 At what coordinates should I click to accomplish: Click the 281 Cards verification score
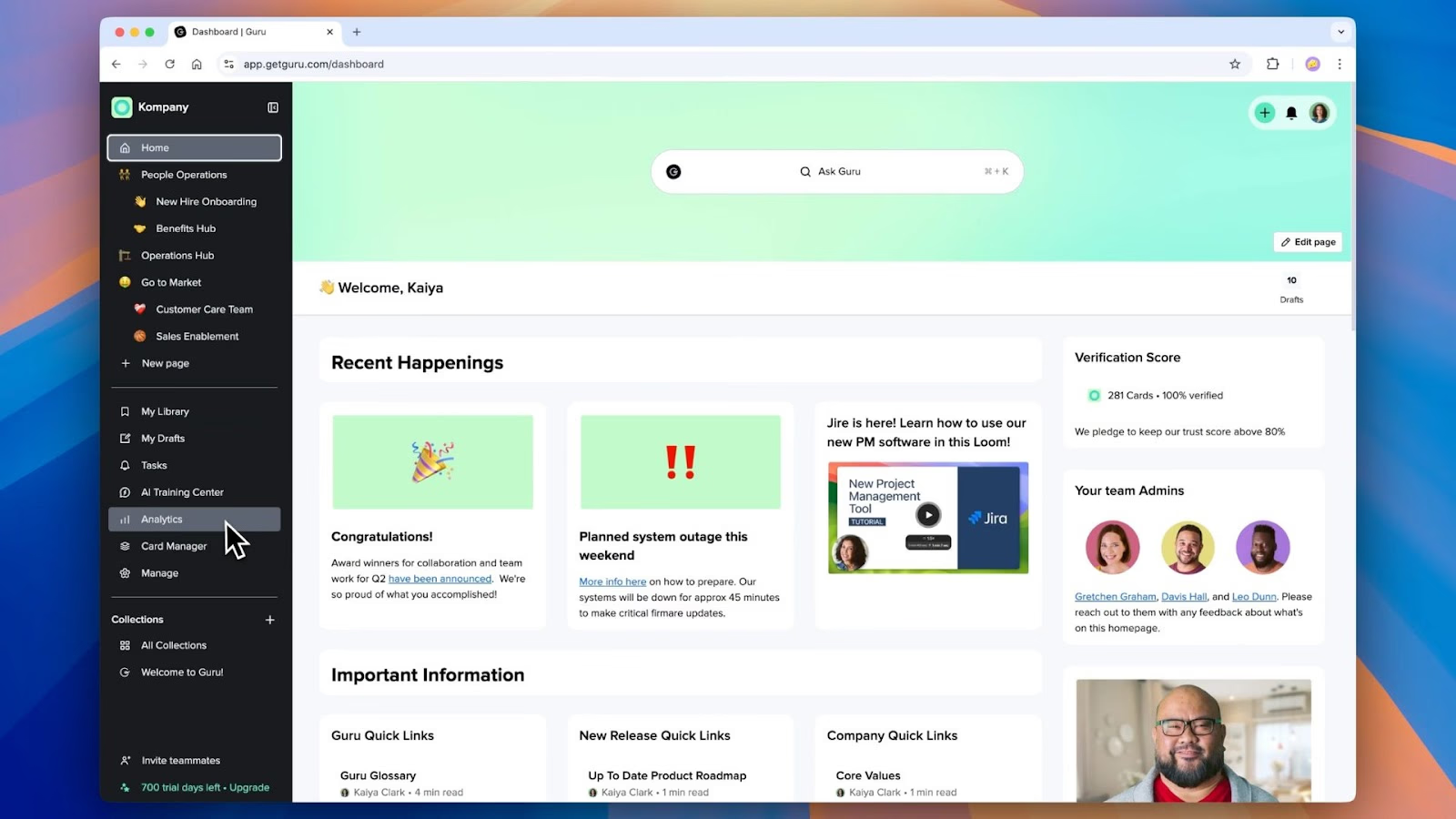[x=1156, y=396]
